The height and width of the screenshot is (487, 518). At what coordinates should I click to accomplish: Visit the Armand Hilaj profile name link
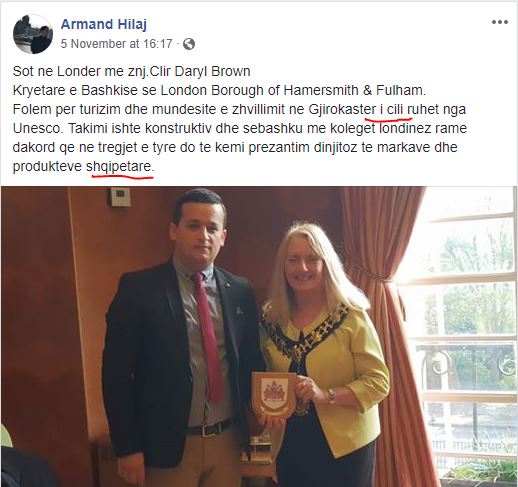tap(104, 24)
